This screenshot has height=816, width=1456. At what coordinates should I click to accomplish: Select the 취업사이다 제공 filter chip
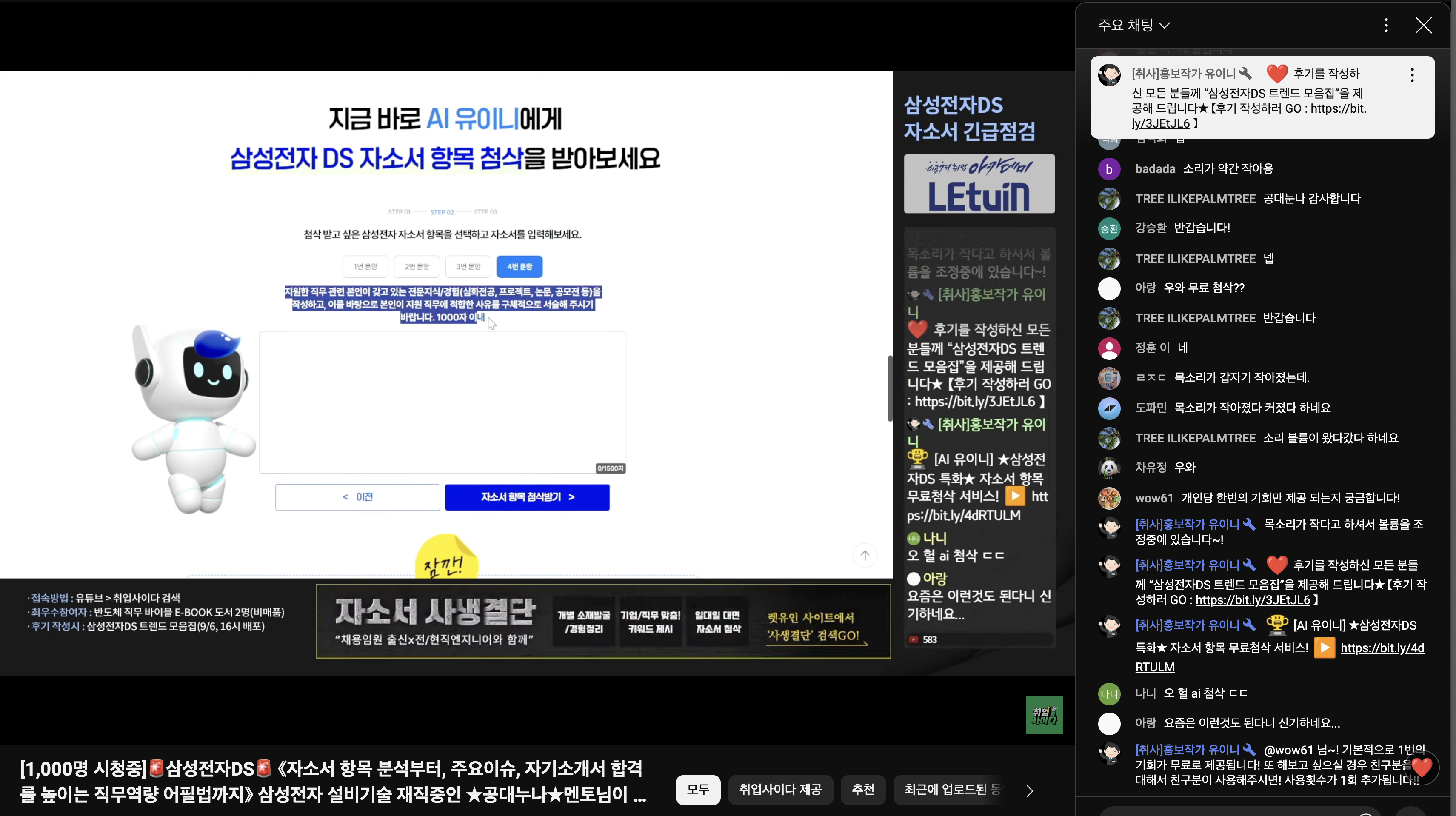coord(780,790)
